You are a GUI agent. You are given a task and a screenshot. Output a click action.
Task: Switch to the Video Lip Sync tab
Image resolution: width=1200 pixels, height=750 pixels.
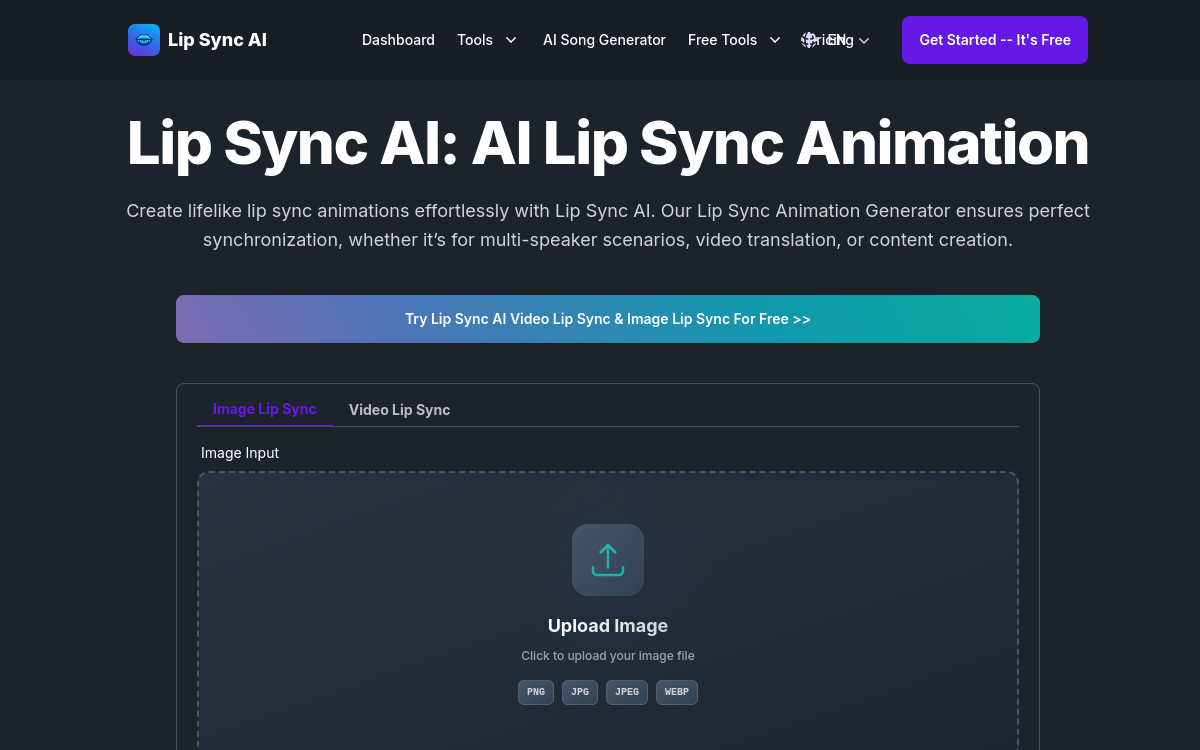click(x=399, y=410)
